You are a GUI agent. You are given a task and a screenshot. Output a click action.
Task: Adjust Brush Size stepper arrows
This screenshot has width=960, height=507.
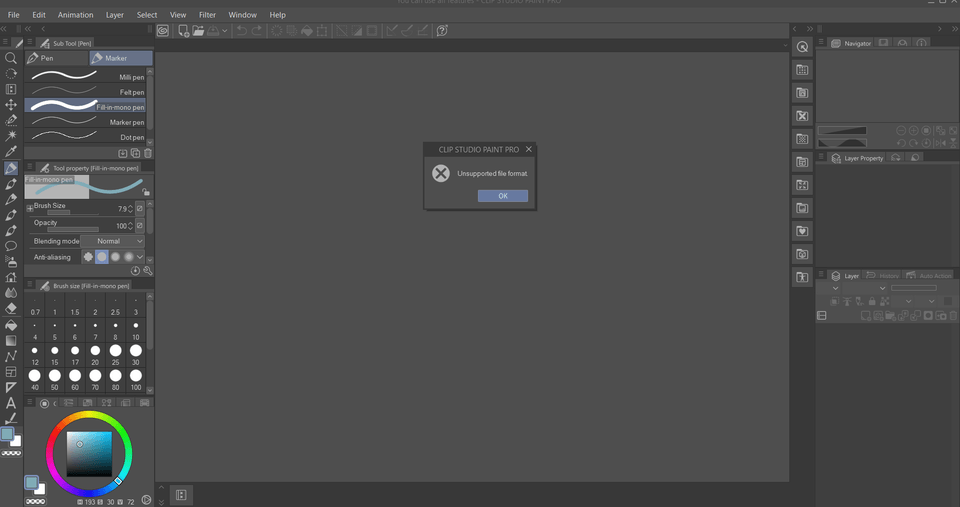130,209
